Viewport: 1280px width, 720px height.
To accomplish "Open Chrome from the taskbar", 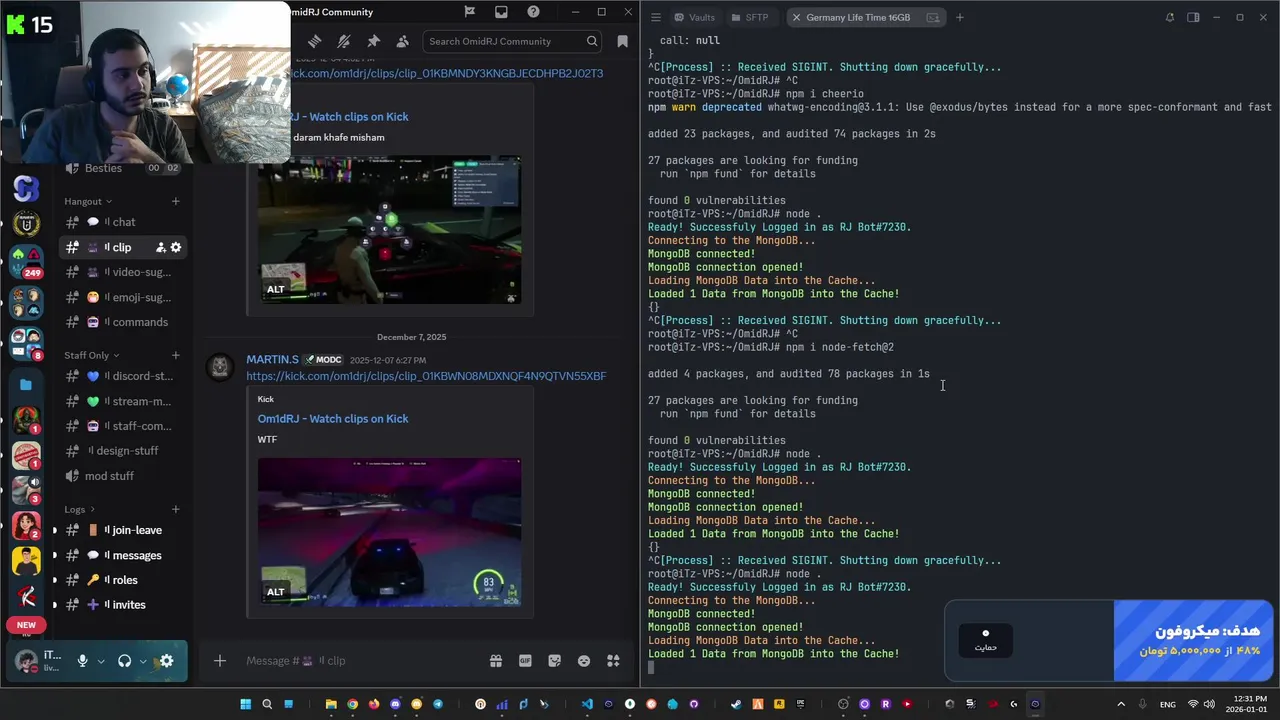I will (x=352, y=704).
